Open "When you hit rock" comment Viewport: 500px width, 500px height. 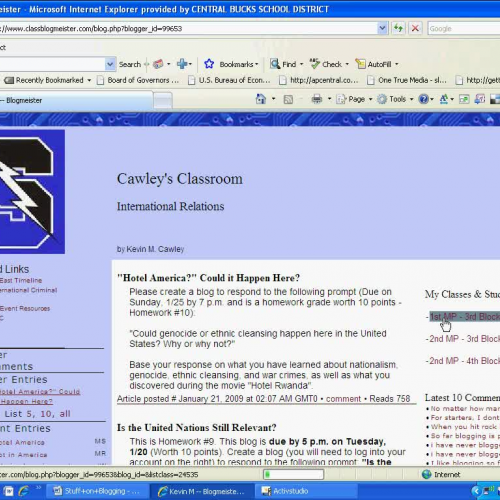click(x=465, y=427)
